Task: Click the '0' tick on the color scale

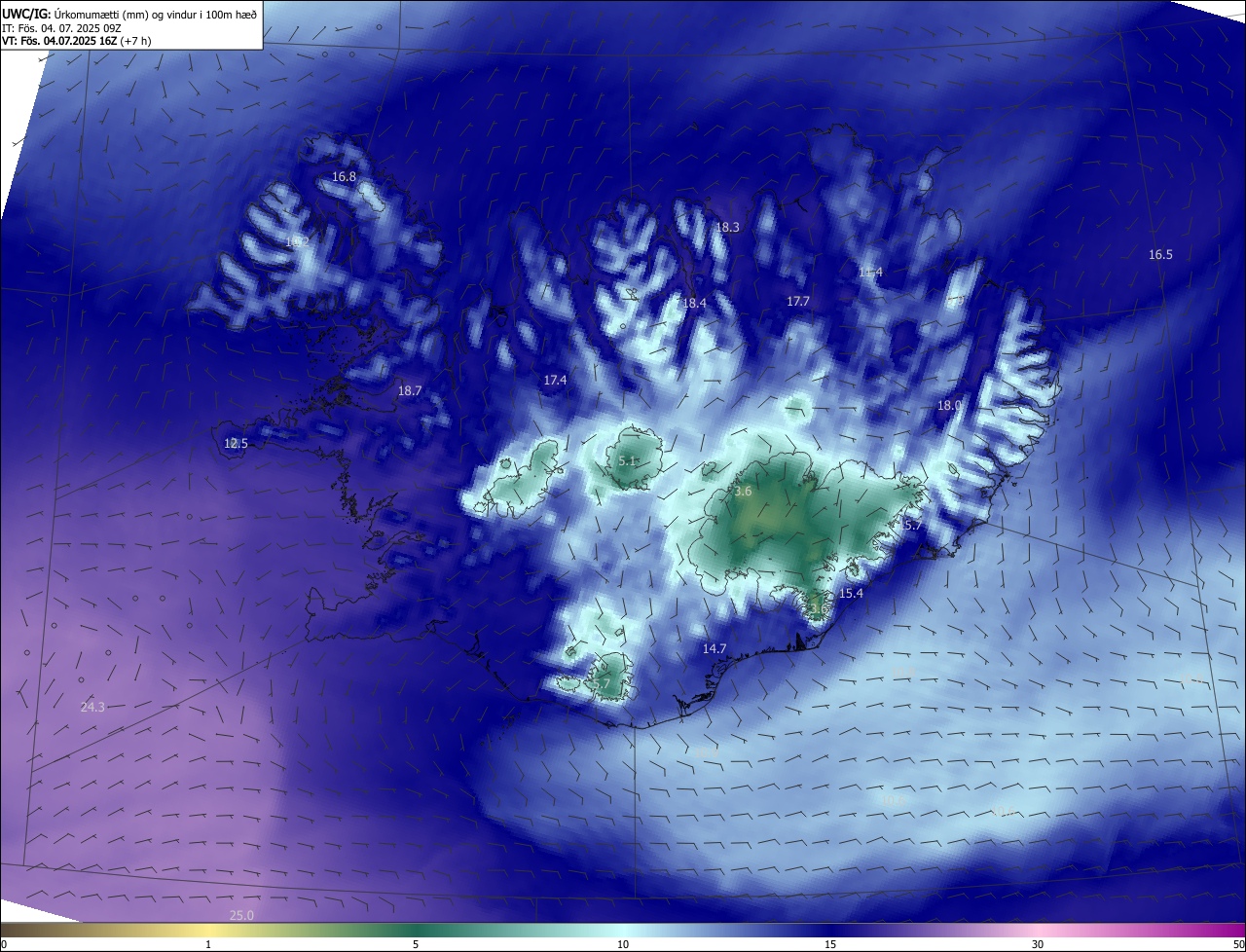Action: coord(4,944)
